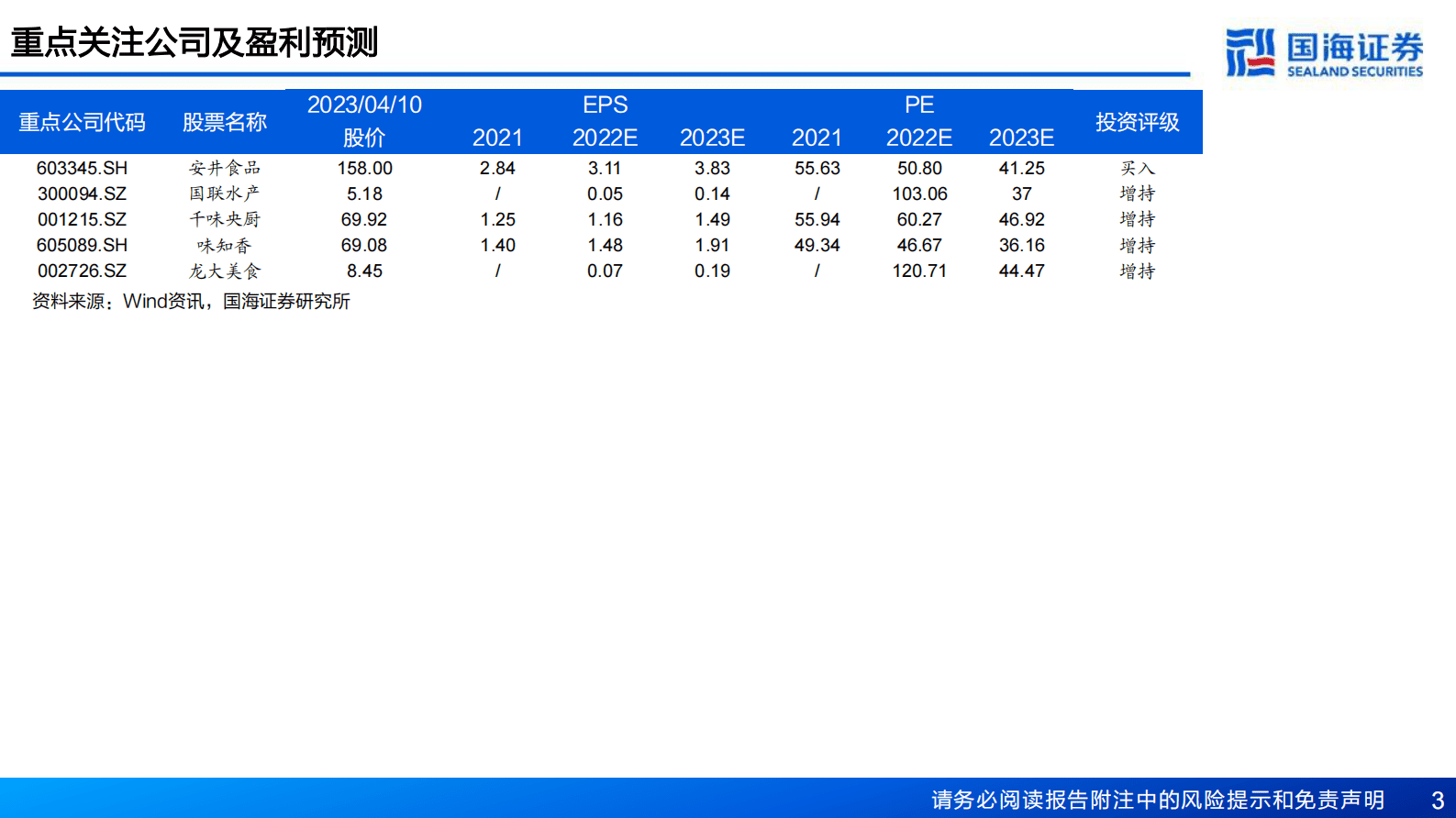This screenshot has width=1456, height=818.
Task: Click the EPS value 1.16
Action: click(x=606, y=219)
